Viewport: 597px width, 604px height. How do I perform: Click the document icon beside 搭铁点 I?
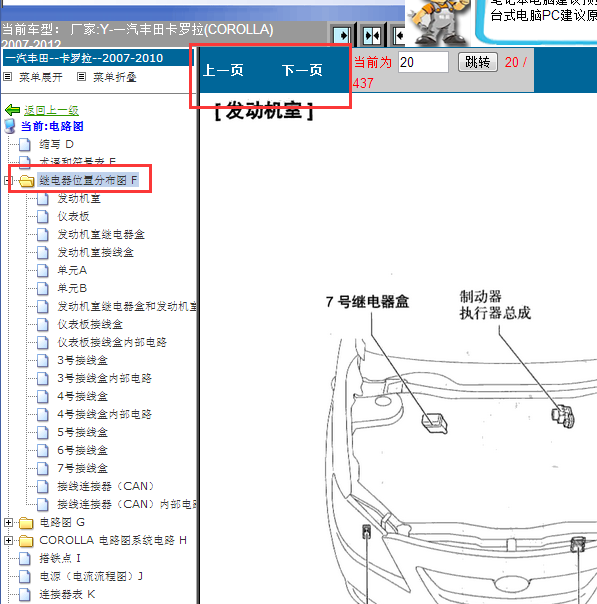25,559
